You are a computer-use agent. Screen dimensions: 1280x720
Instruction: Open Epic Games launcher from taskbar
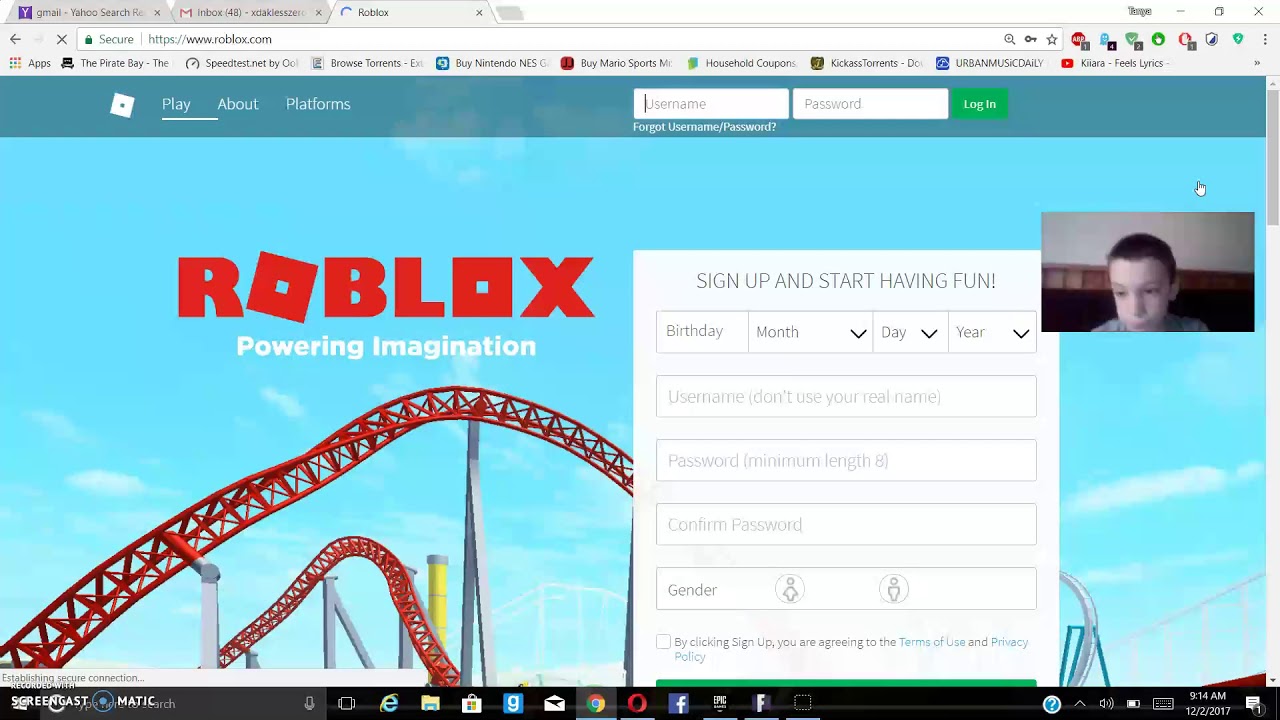pos(720,703)
